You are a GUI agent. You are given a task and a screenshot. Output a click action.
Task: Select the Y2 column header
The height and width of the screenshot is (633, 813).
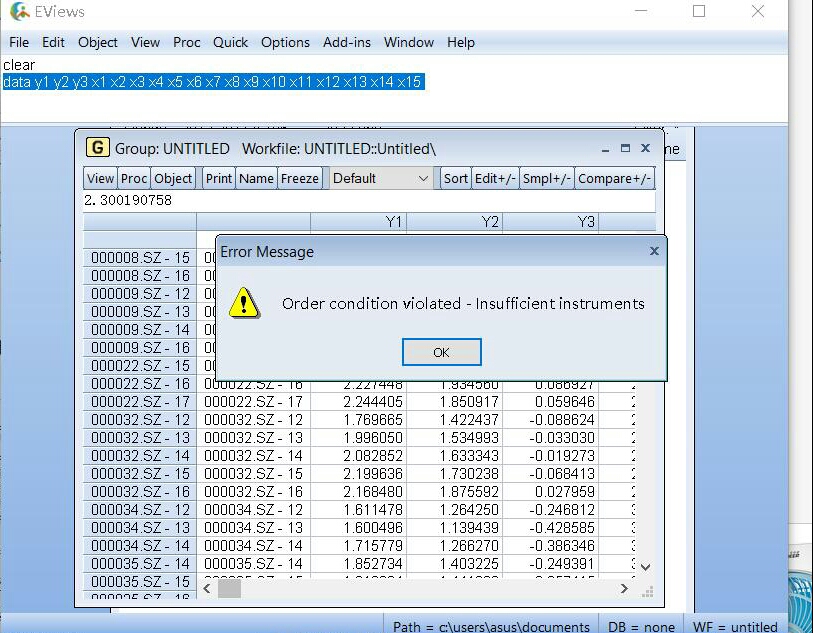pos(454,222)
